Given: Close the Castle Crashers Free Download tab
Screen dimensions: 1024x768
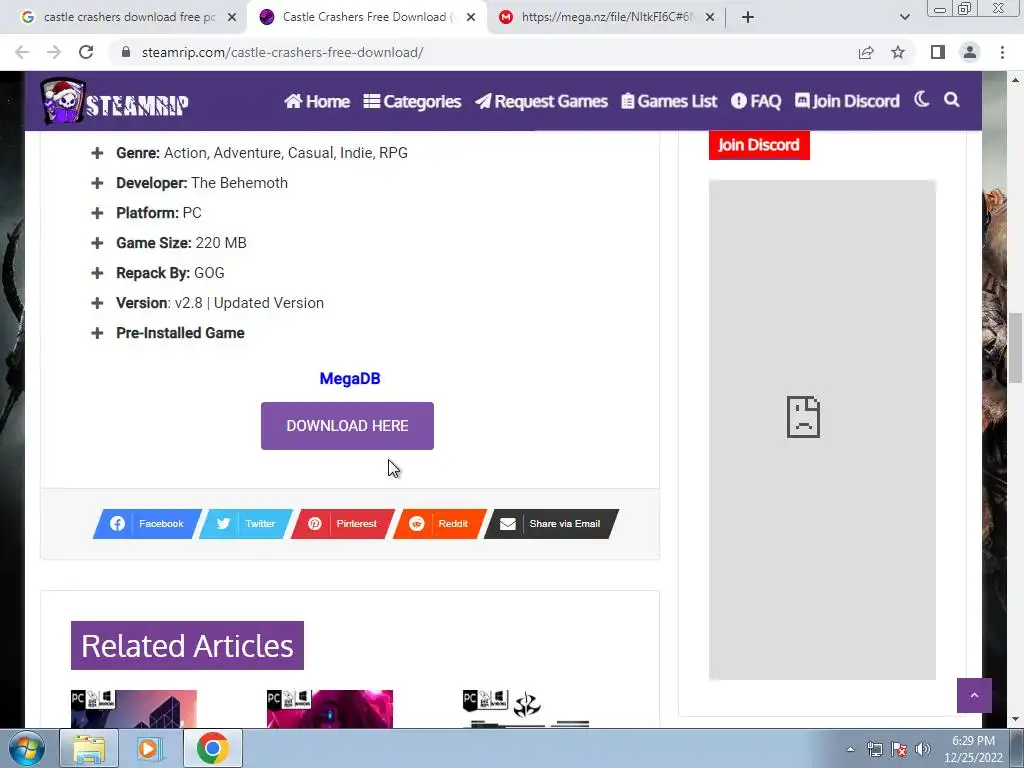Looking at the screenshot, I should [x=471, y=17].
